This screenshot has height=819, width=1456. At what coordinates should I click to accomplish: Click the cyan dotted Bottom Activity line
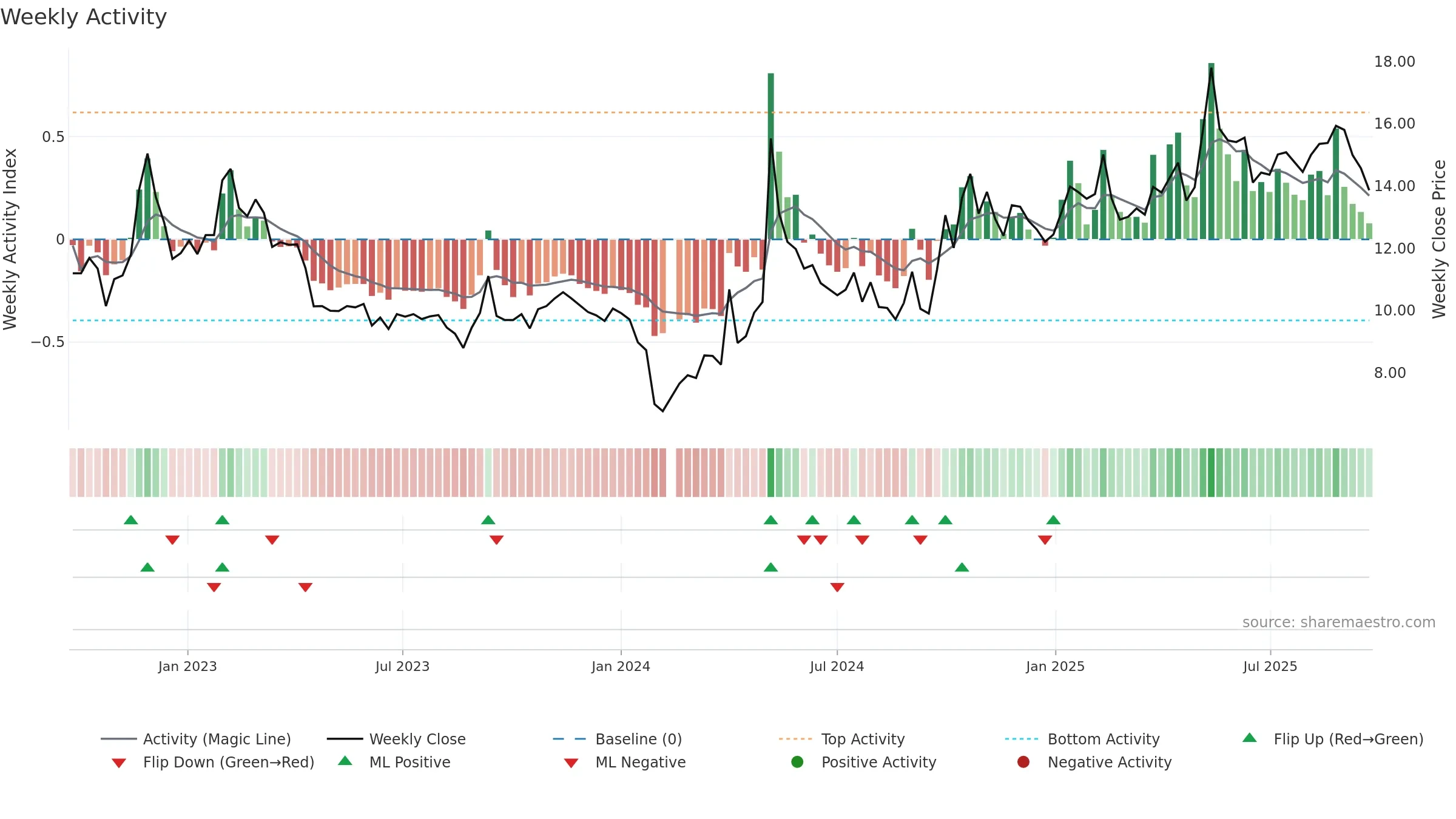(x=720, y=320)
